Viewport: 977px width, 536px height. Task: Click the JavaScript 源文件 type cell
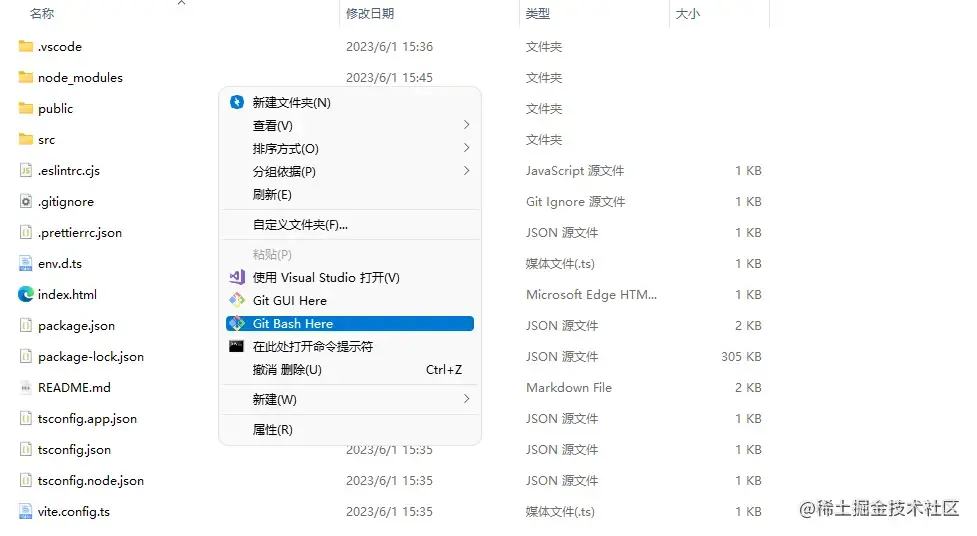coord(574,170)
